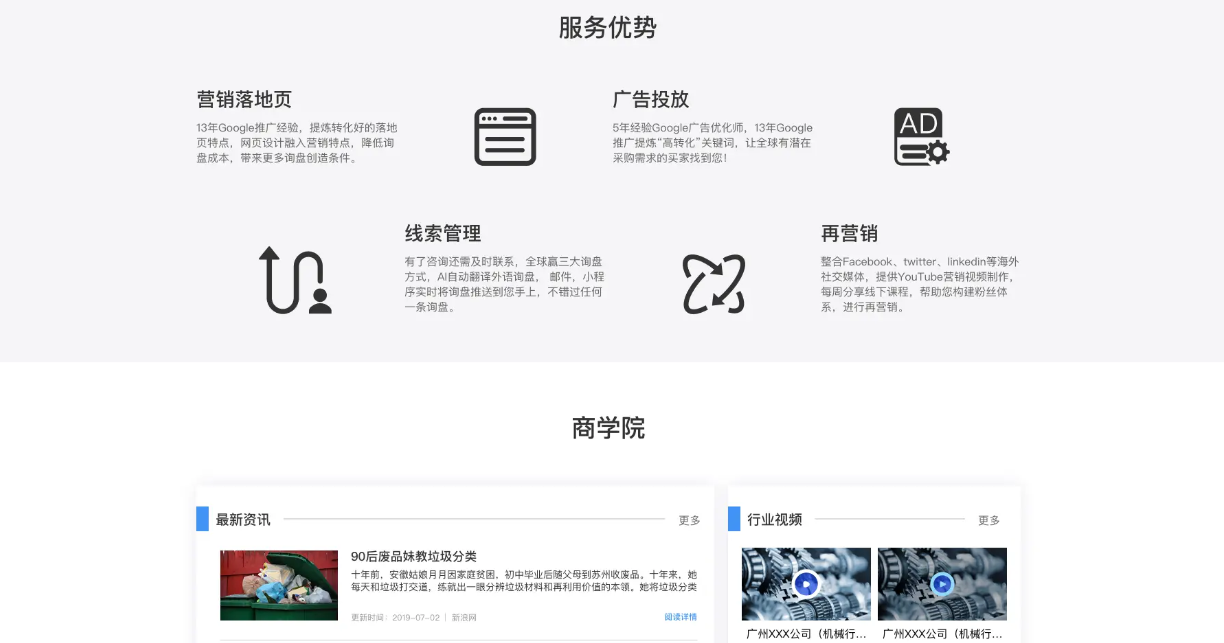Click the 最新资讯 section title
This screenshot has height=643, width=1224.
pyautogui.click(x=243, y=520)
